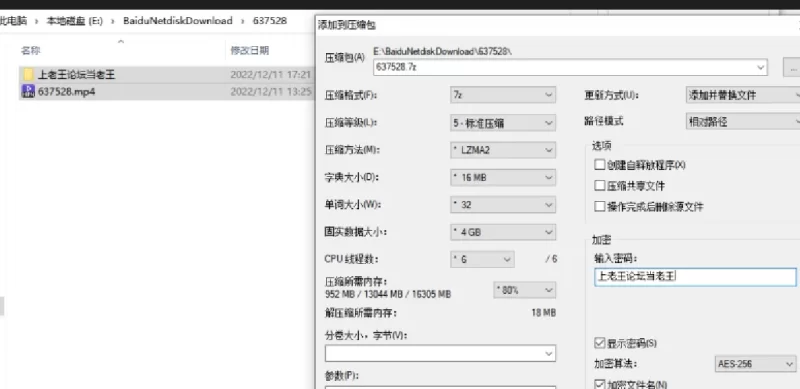Open the CPU 线程数 dropdown

(482, 259)
